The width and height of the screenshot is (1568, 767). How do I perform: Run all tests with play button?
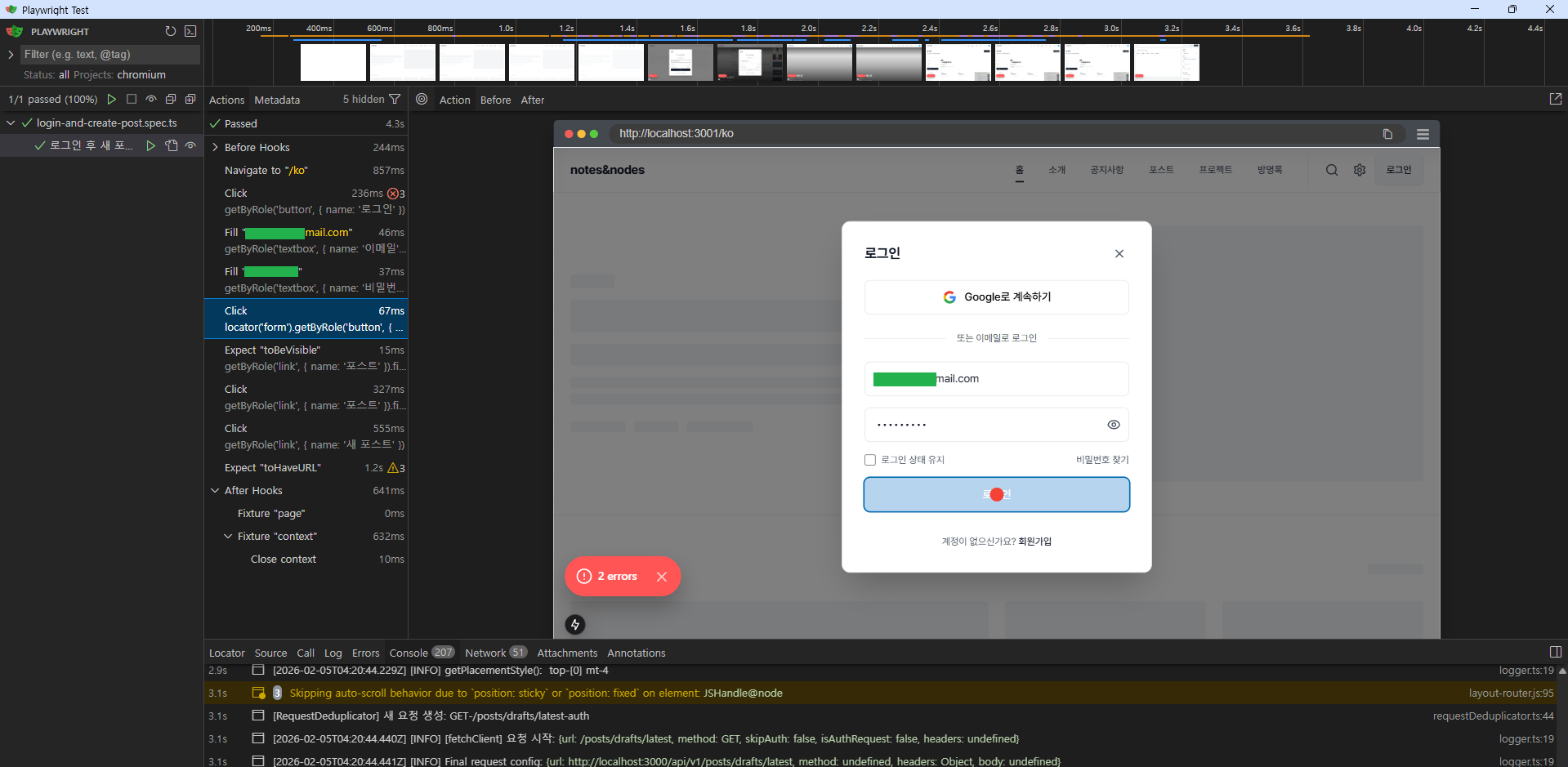click(112, 99)
